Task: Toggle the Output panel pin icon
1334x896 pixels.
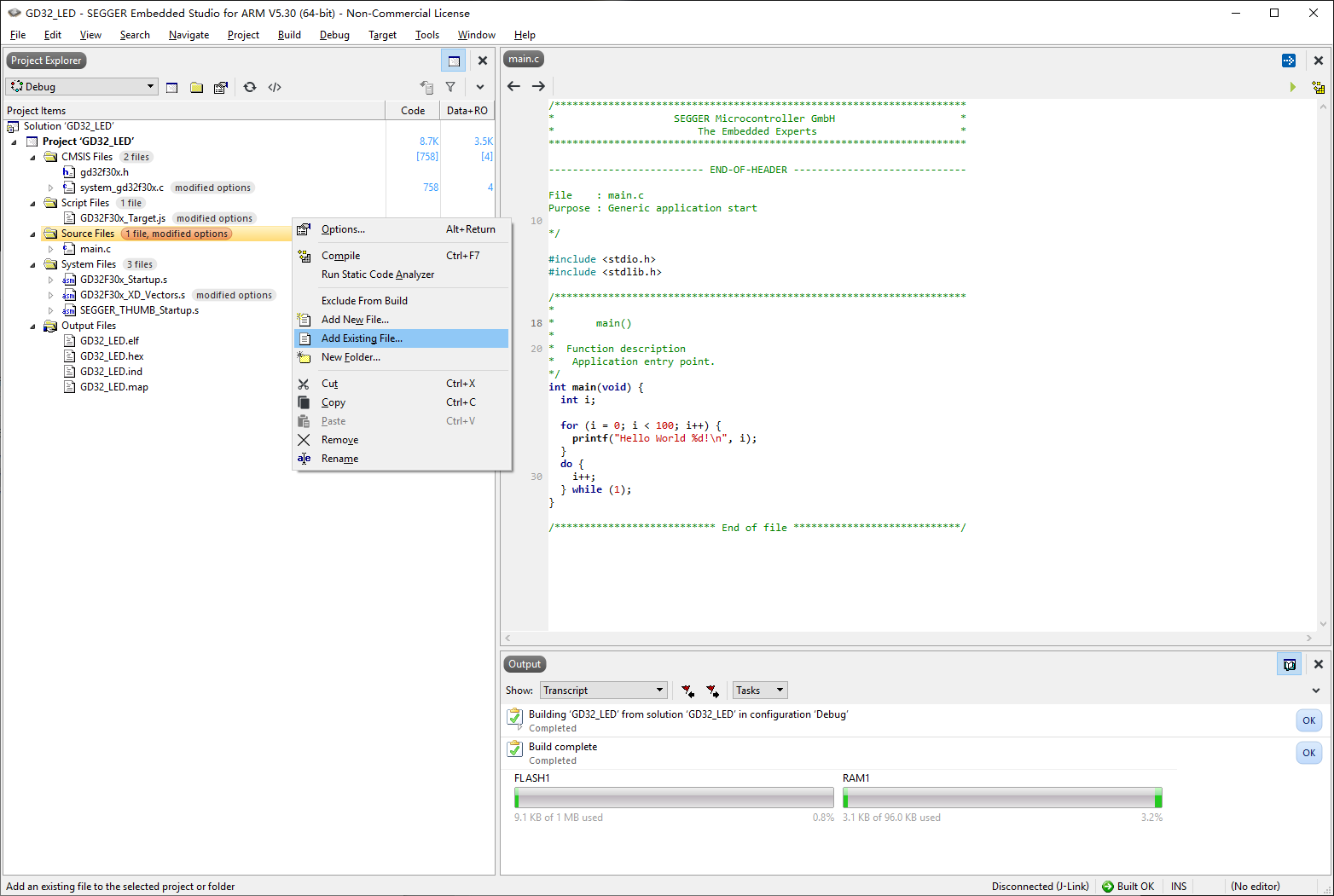Action: click(x=1289, y=663)
